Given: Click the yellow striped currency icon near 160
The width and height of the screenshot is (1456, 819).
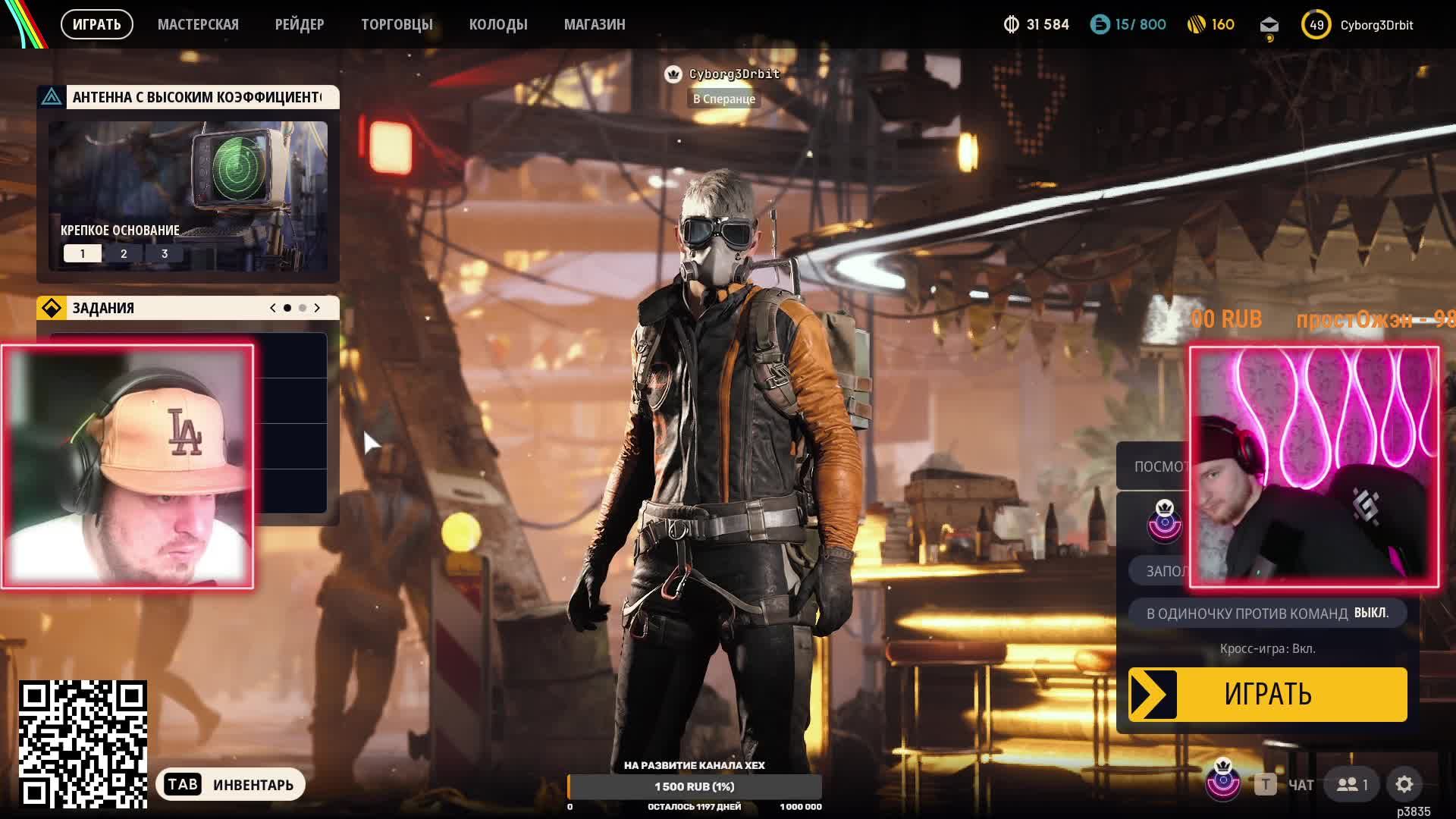Looking at the screenshot, I should (1196, 25).
